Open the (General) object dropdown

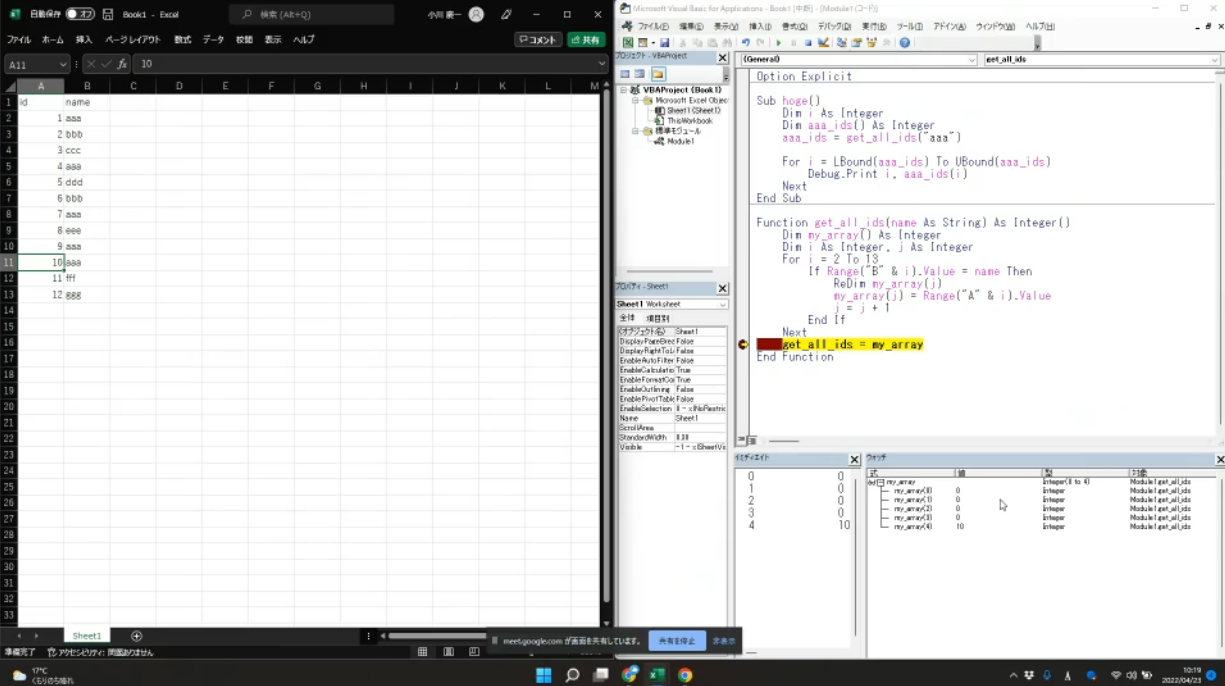pyautogui.click(x=971, y=60)
